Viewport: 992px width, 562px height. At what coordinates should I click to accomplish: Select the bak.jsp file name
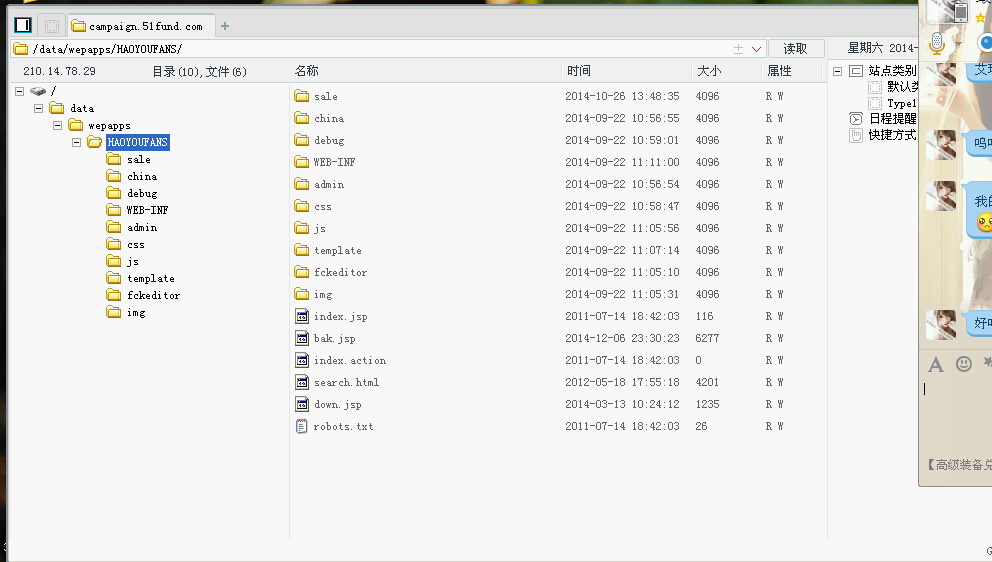[x=335, y=339]
